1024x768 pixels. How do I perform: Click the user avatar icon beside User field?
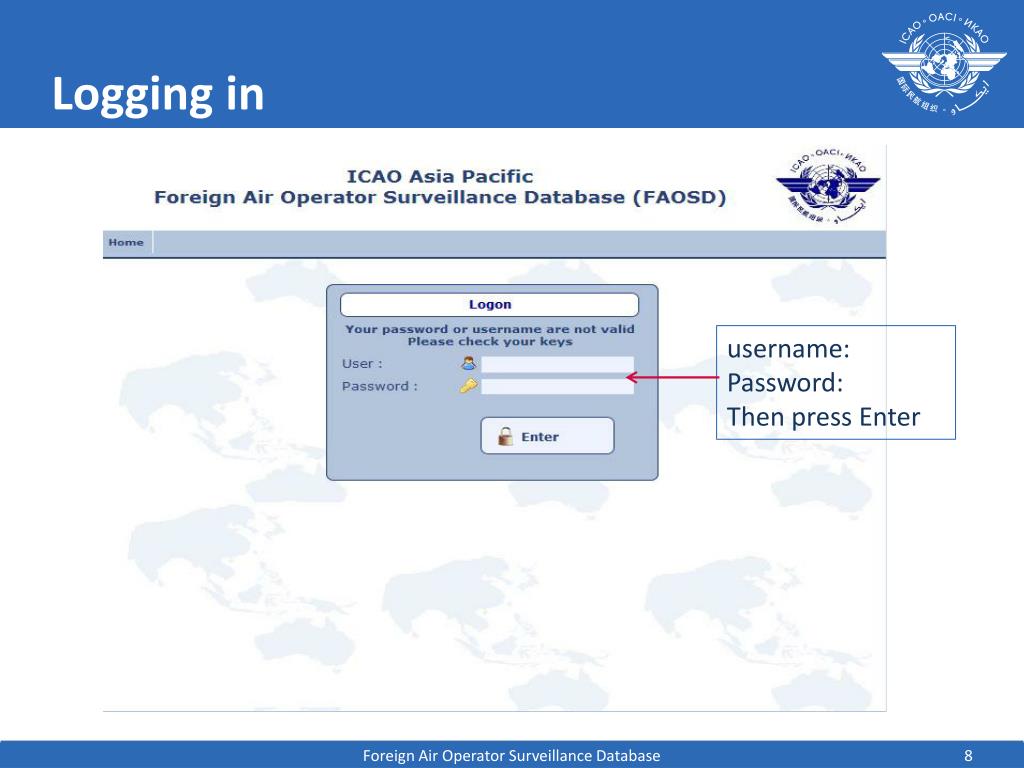468,363
